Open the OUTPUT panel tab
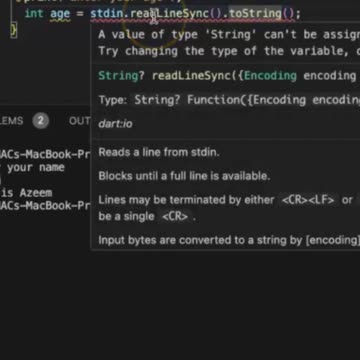Screen dimensions: 360x360 [79, 121]
